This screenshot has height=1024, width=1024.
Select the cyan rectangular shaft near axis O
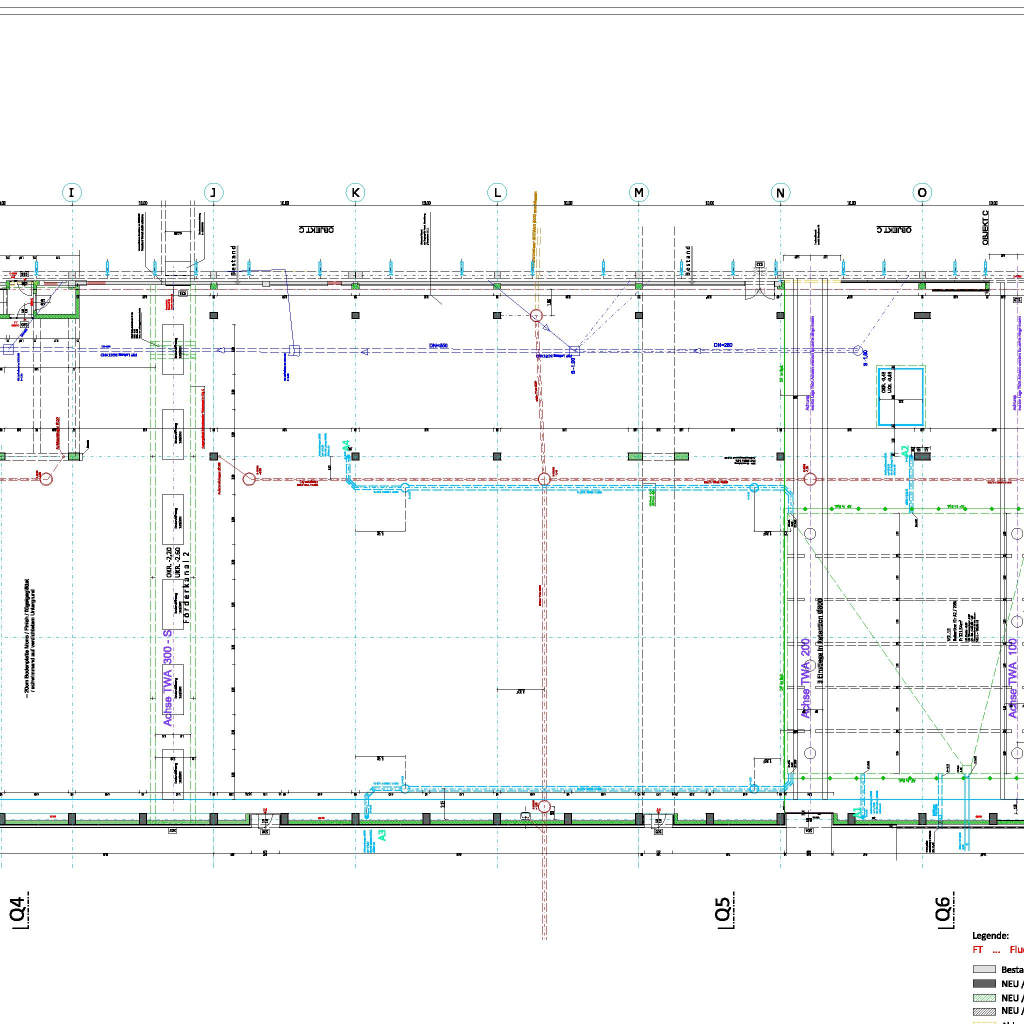pyautogui.click(x=901, y=397)
